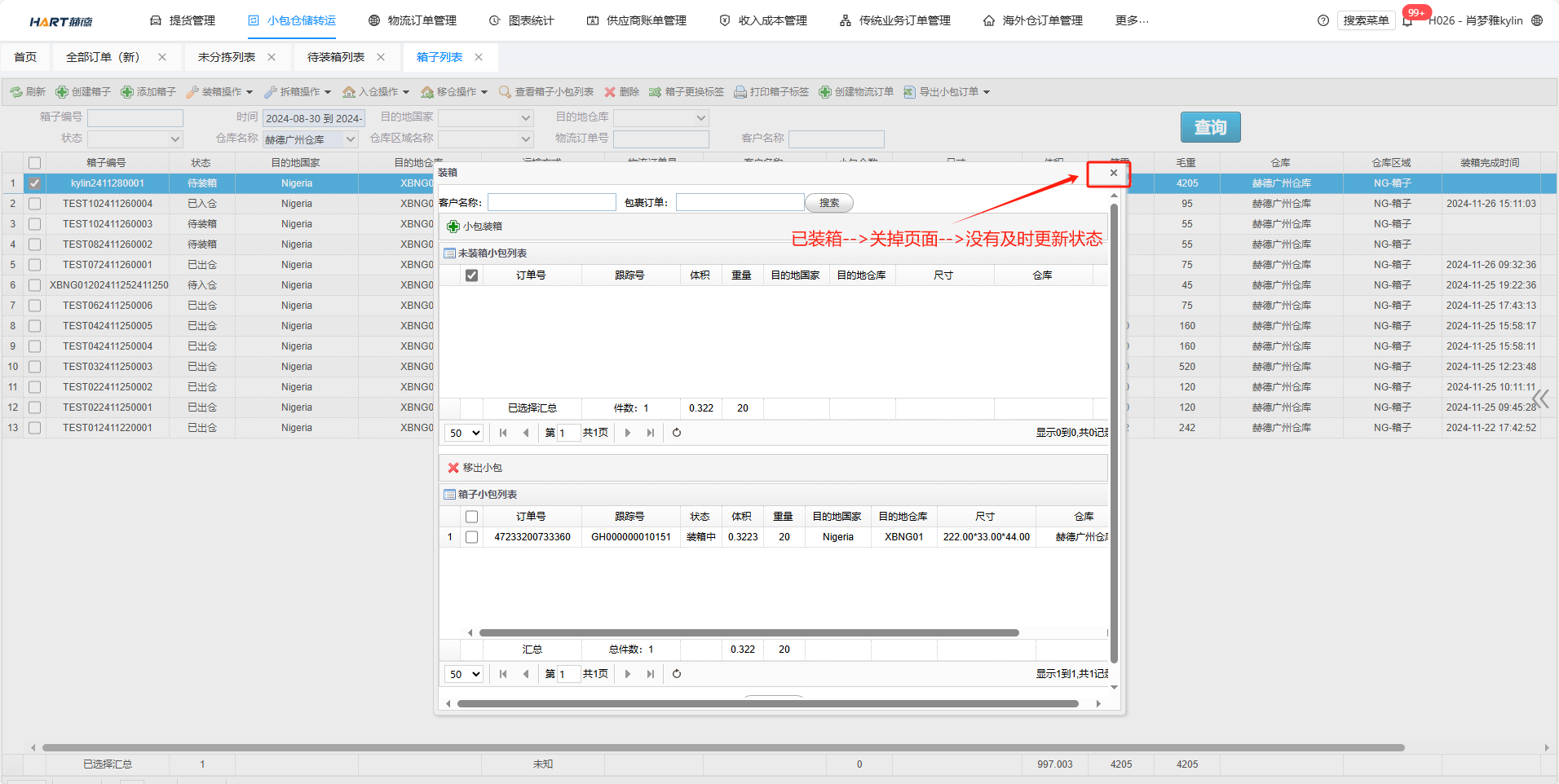Image resolution: width=1559 pixels, height=784 pixels.
Task: Open the notification bell icon
Action: coord(1407,21)
